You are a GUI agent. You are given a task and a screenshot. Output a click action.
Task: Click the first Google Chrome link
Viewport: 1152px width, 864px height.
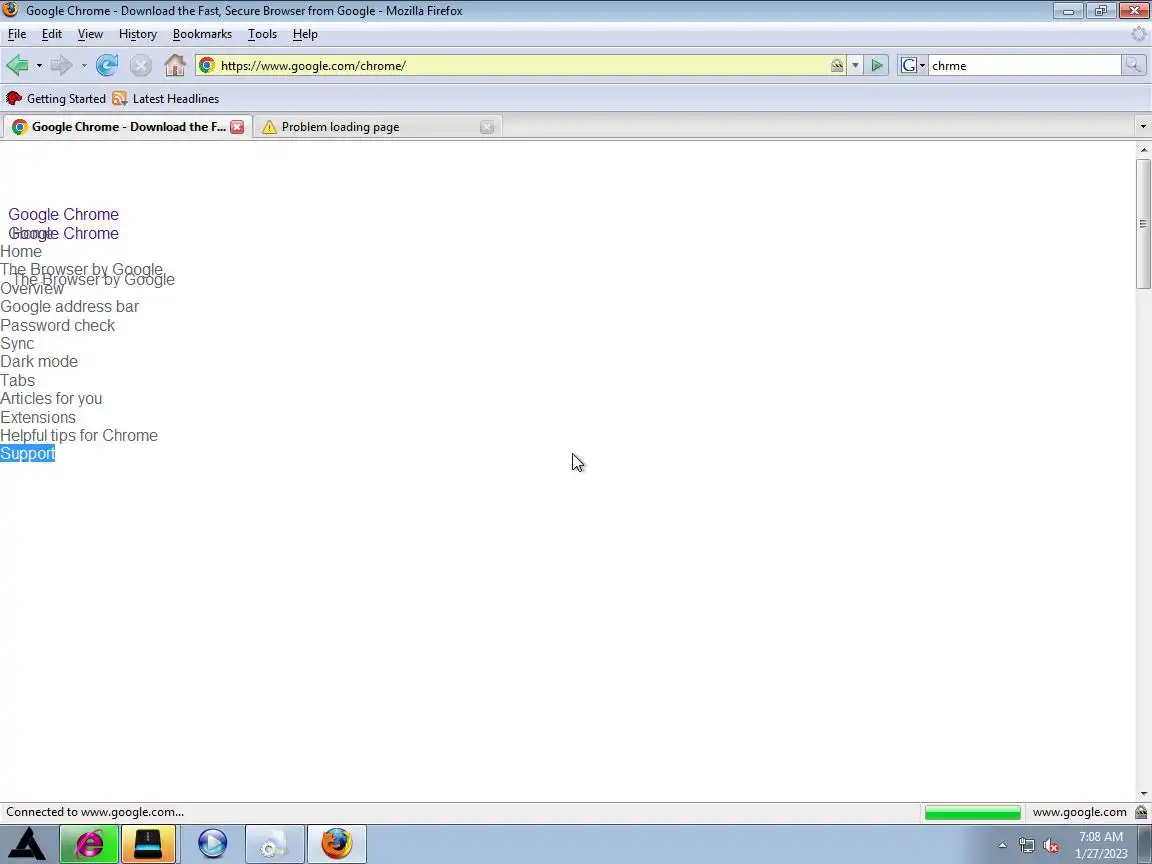point(63,215)
